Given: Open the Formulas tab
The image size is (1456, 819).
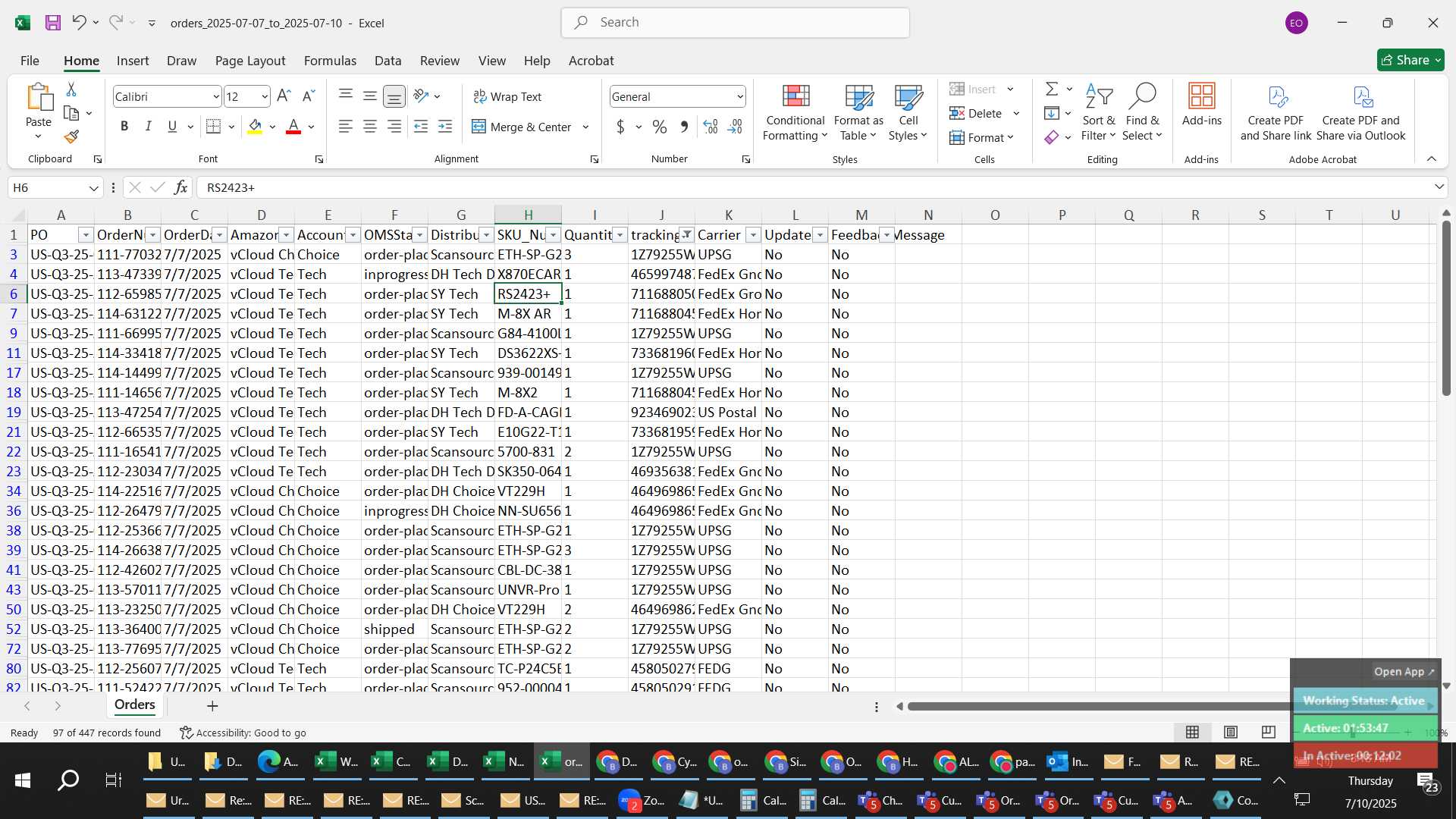Looking at the screenshot, I should click(330, 61).
